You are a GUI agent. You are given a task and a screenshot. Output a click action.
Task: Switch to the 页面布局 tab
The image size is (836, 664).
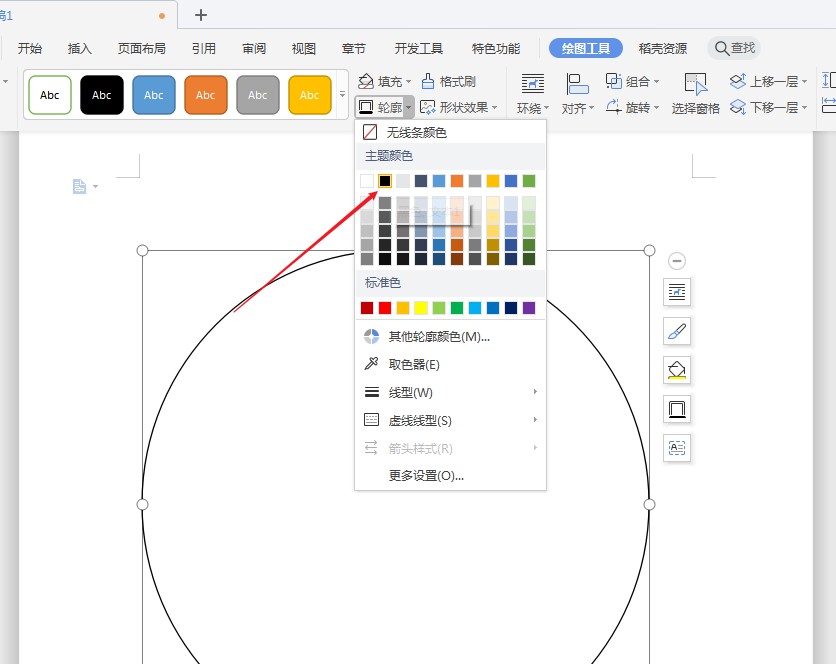pyautogui.click(x=142, y=49)
